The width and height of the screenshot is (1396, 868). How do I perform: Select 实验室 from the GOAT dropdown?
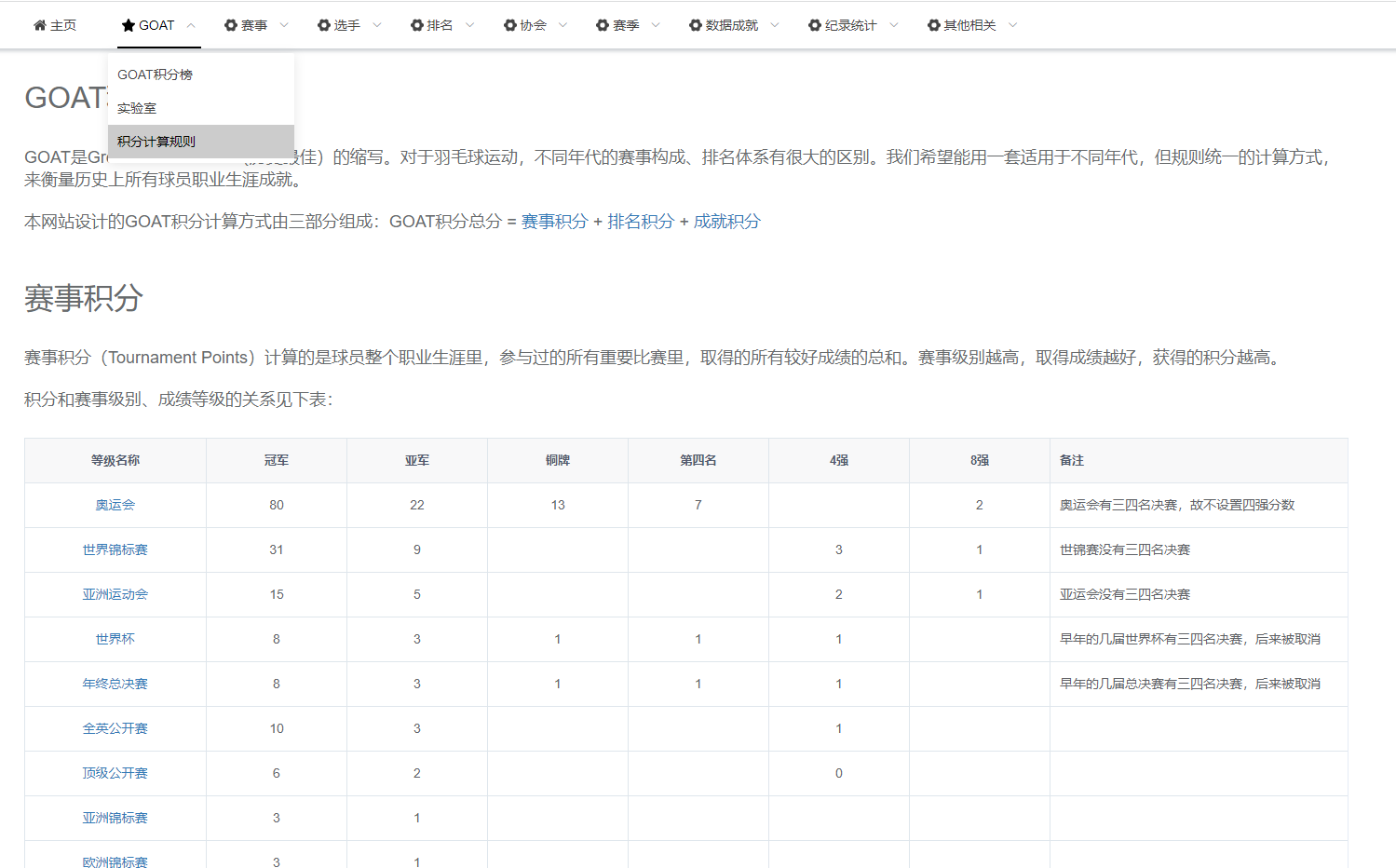coord(201,108)
